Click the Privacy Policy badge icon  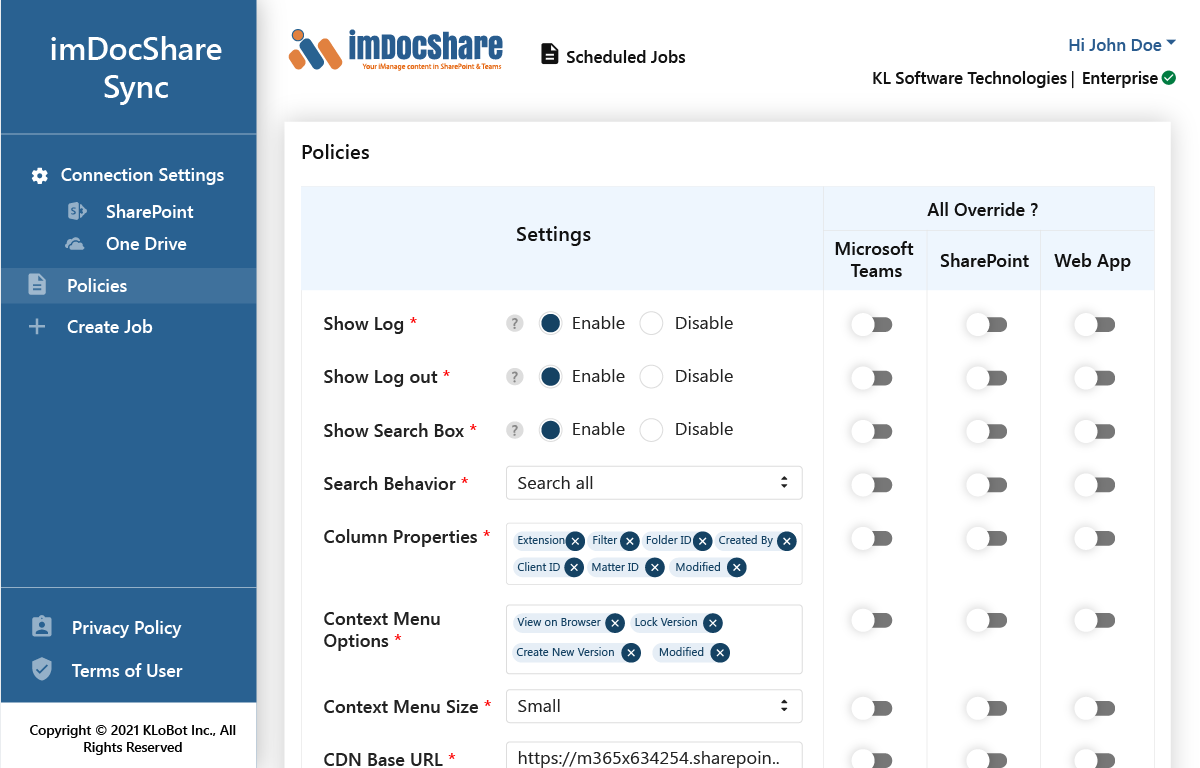click(42, 627)
